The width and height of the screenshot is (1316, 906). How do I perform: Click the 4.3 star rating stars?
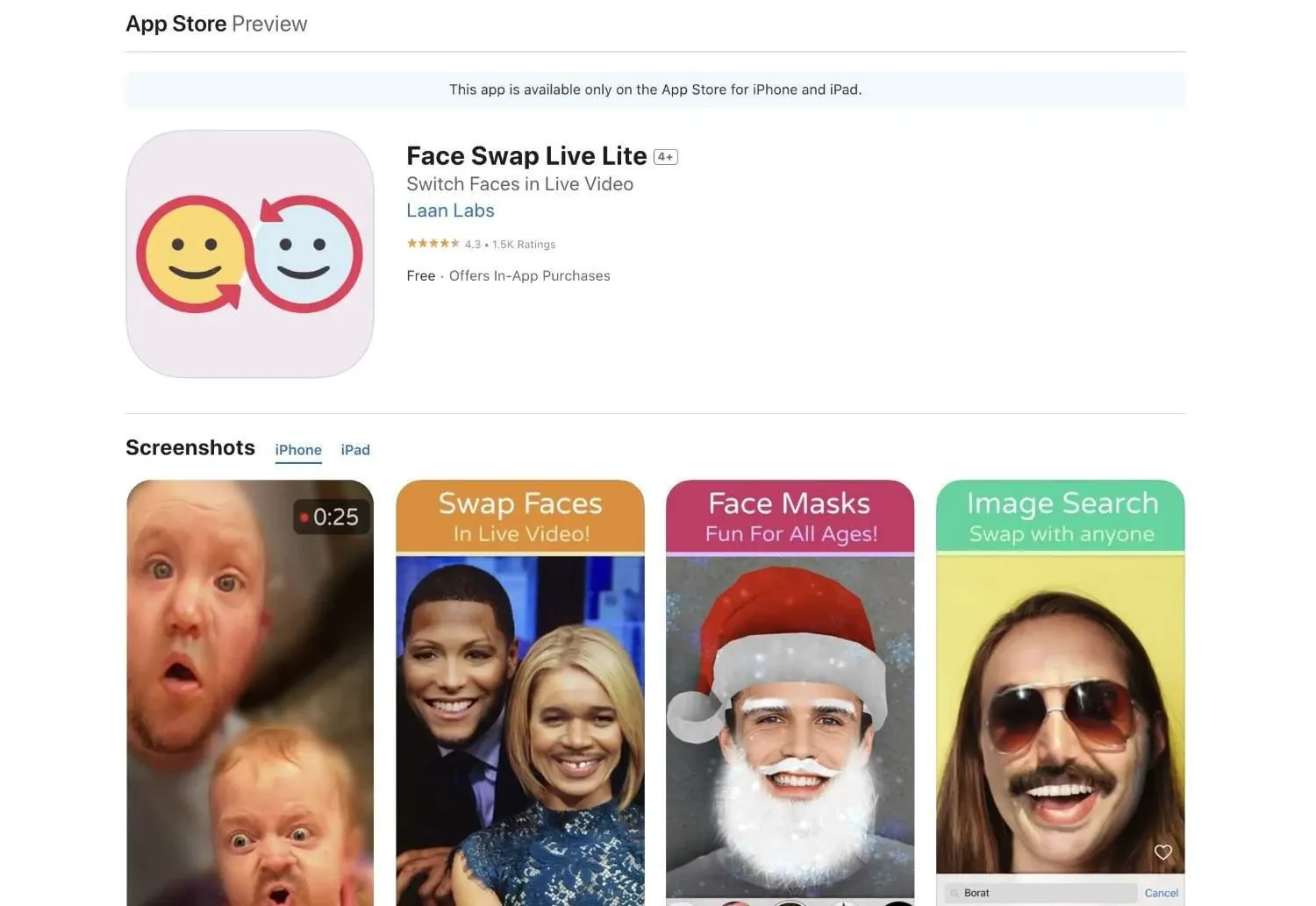click(x=433, y=244)
